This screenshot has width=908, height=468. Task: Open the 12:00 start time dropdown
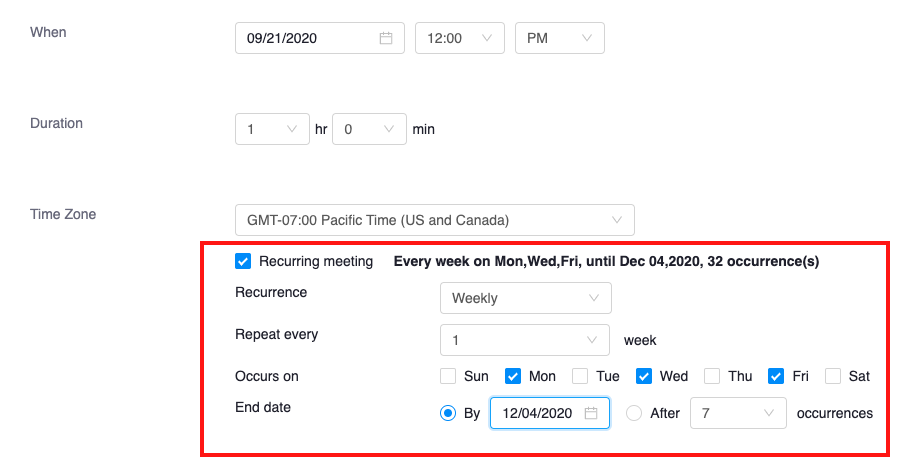pos(459,38)
